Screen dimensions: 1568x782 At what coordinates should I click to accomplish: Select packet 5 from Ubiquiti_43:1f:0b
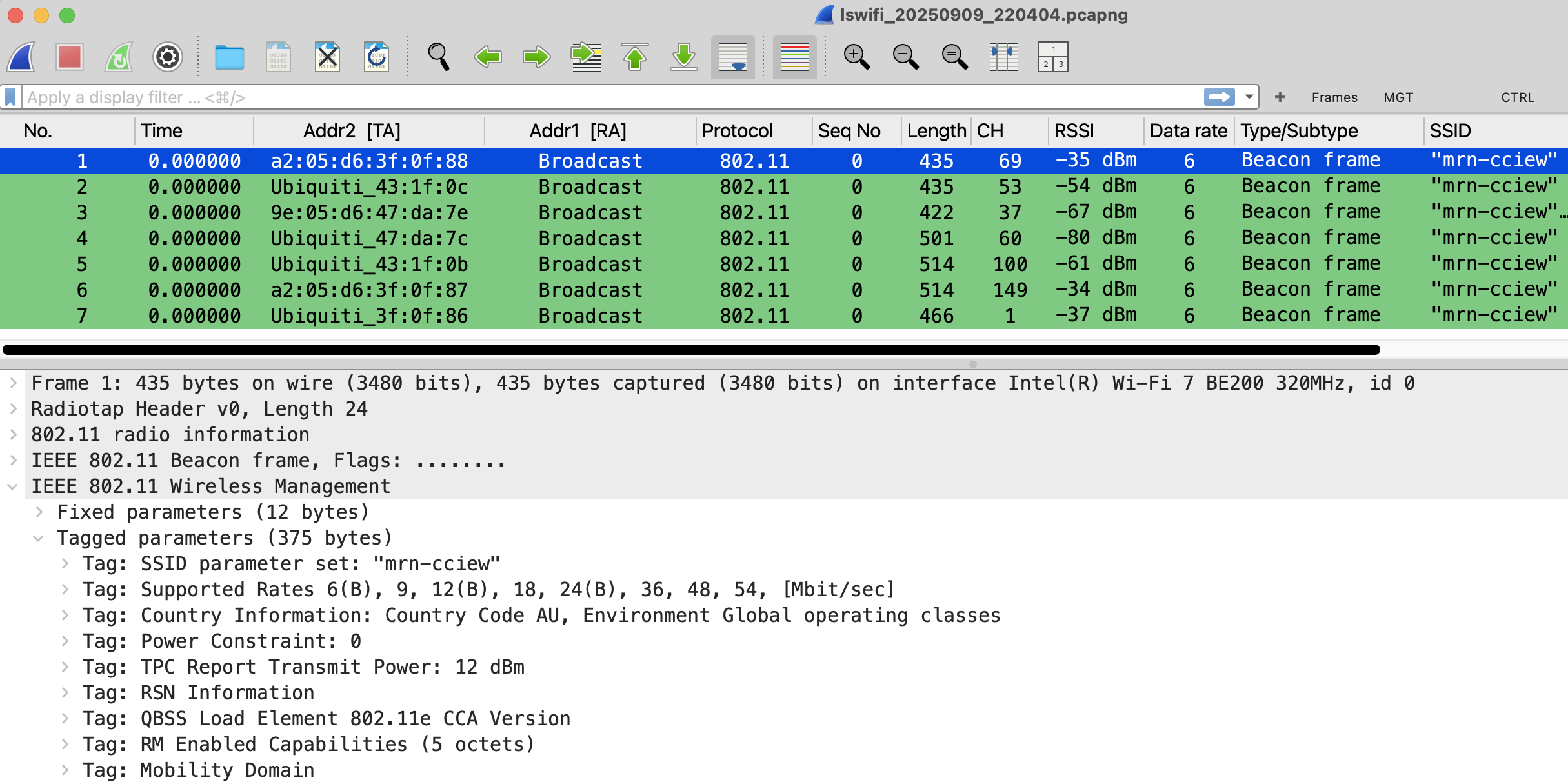pos(369,264)
